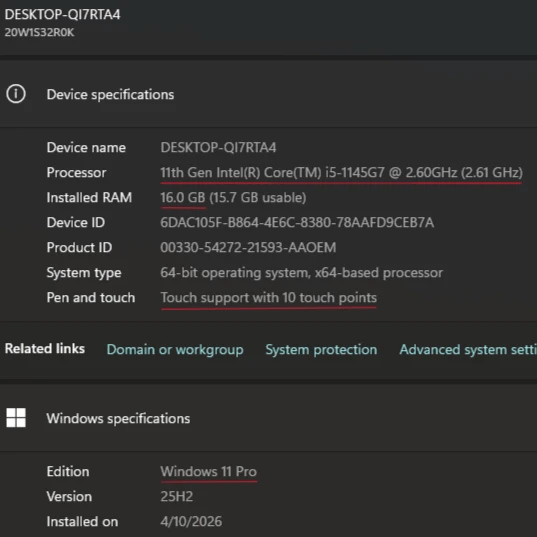Click the Product ID label

(x=79, y=247)
